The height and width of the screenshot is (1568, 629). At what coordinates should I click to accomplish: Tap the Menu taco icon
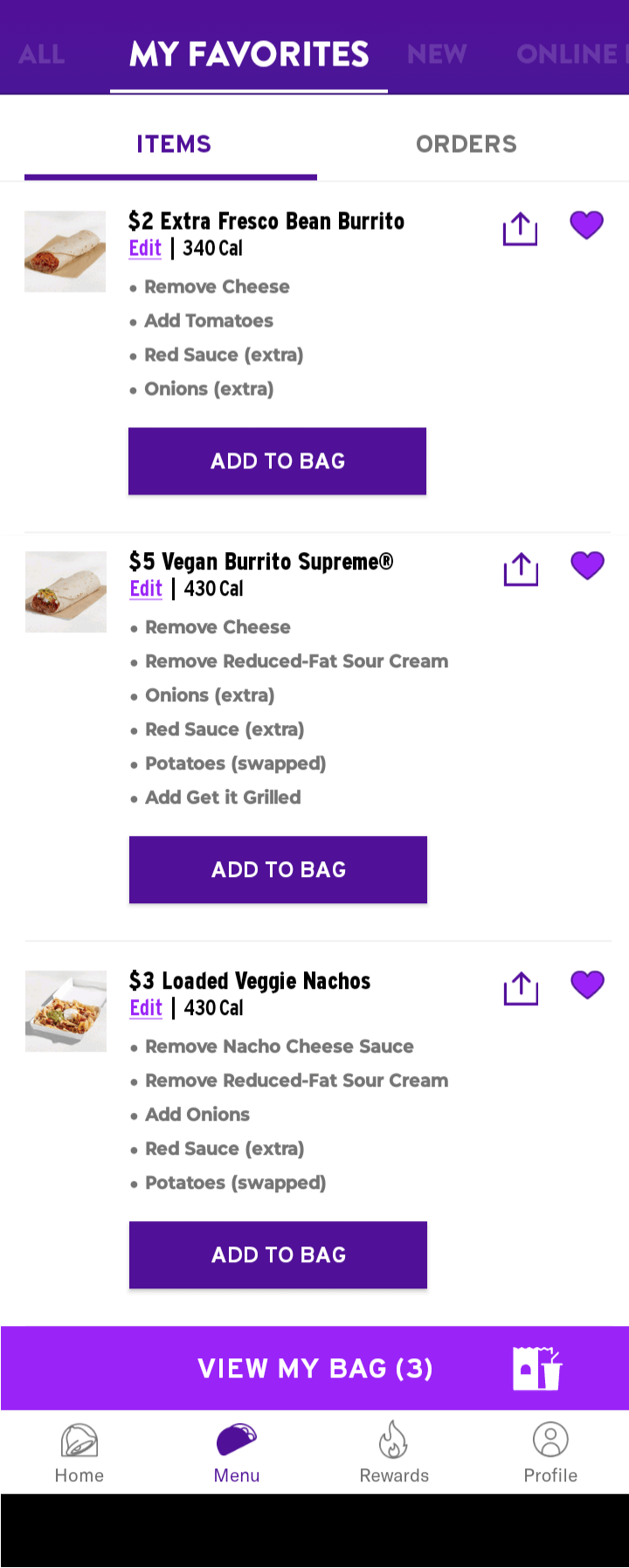pos(237,1440)
